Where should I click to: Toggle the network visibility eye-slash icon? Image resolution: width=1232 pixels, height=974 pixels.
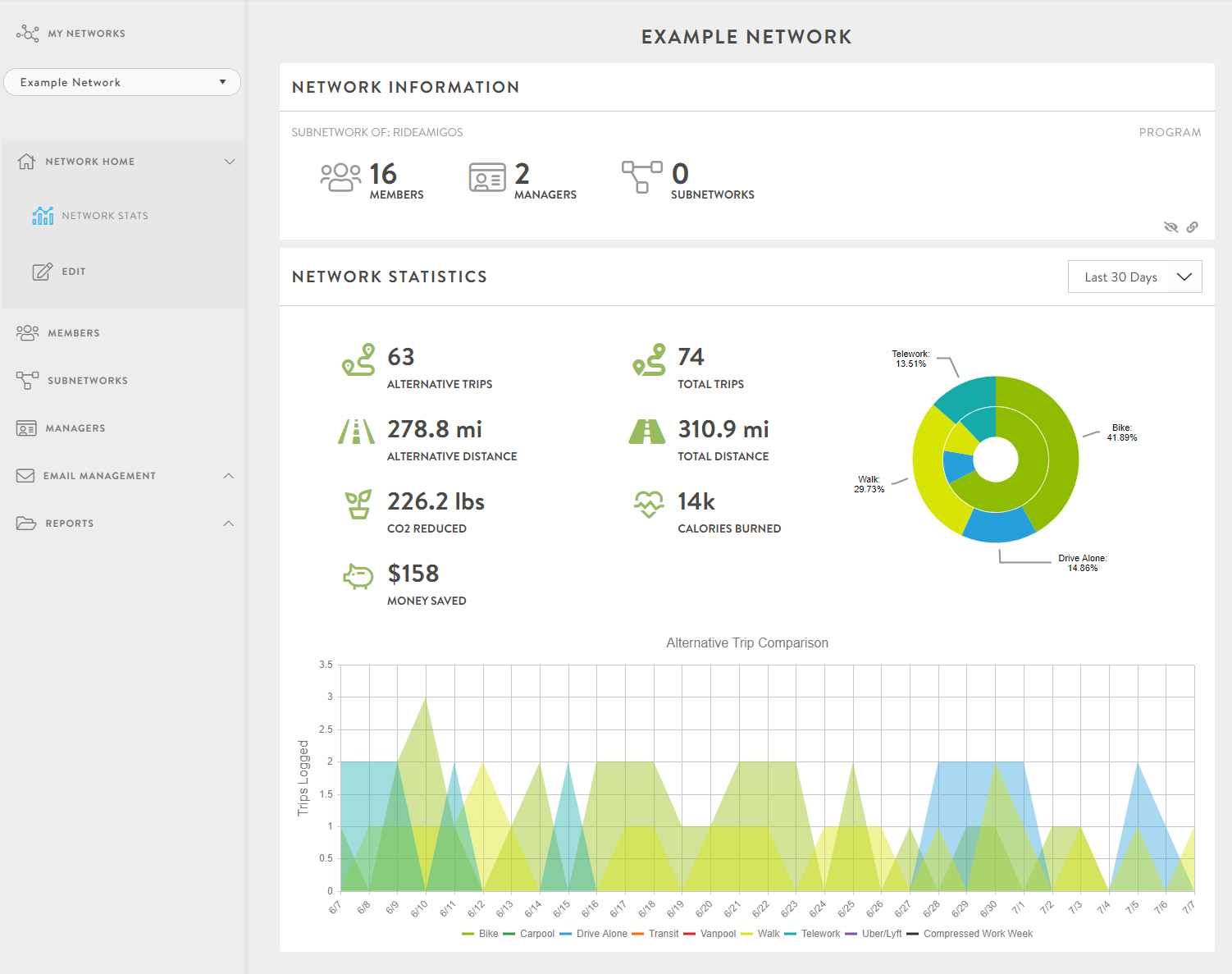coord(1170,226)
